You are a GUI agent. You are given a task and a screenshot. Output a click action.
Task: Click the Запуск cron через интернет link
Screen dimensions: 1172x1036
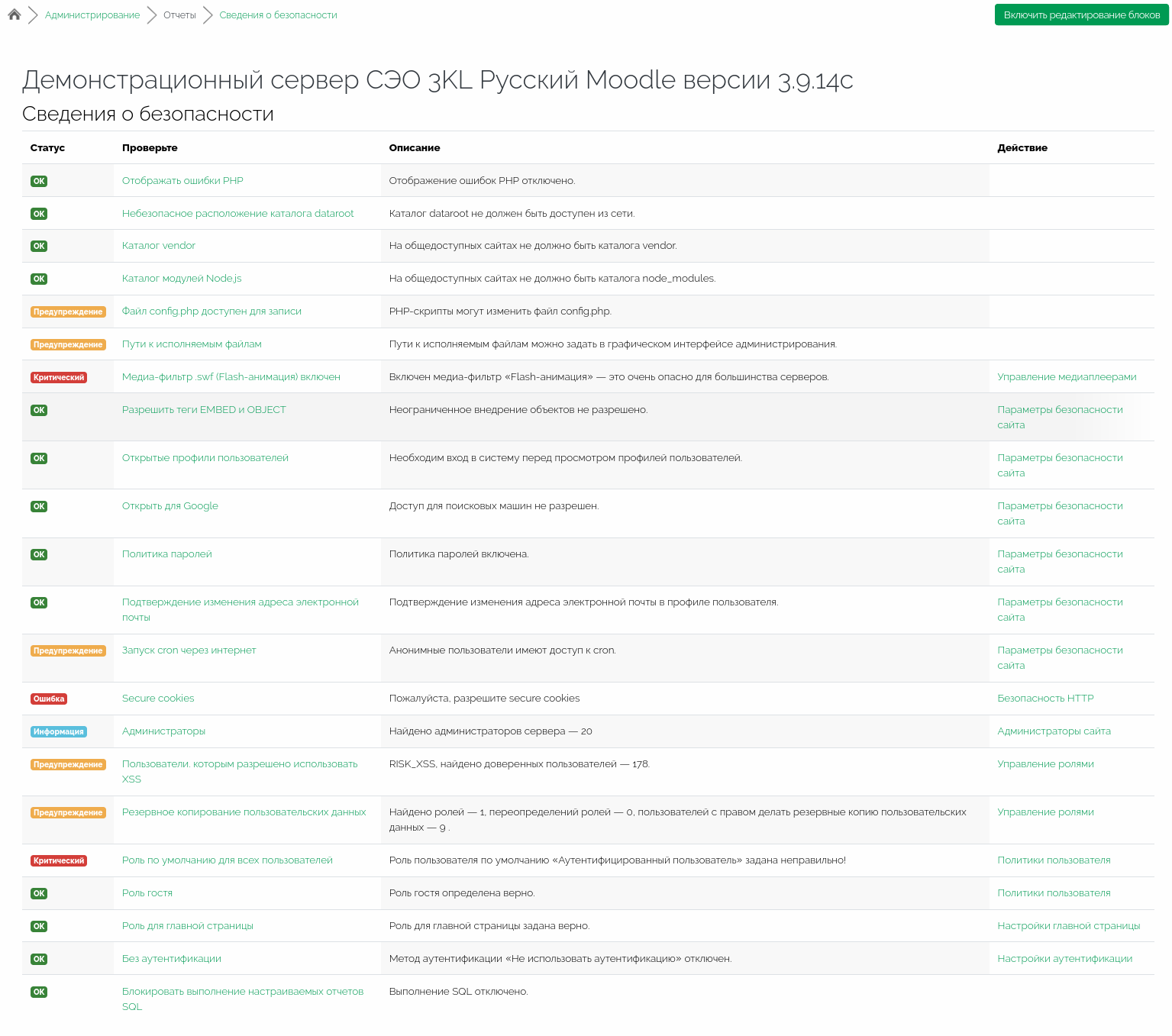[189, 650]
